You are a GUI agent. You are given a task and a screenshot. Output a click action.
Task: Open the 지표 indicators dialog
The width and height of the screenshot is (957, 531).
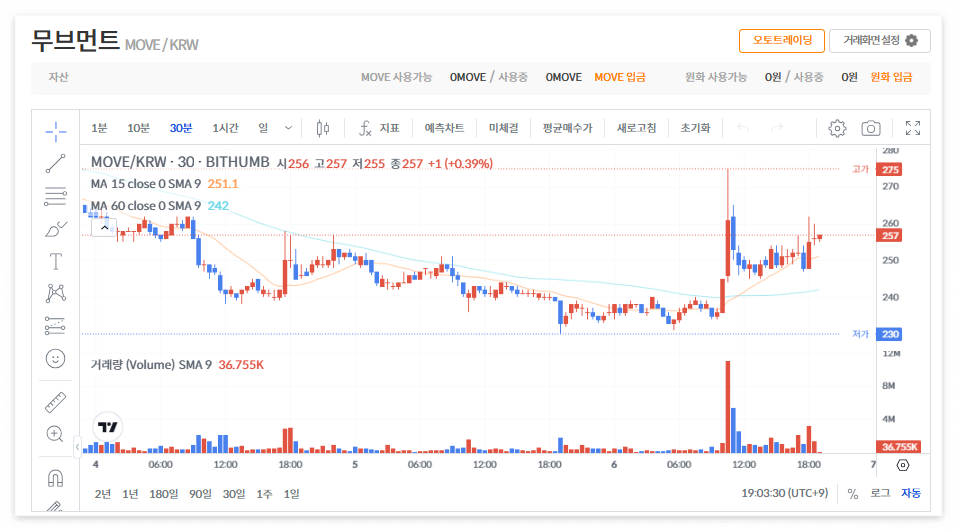coord(379,128)
